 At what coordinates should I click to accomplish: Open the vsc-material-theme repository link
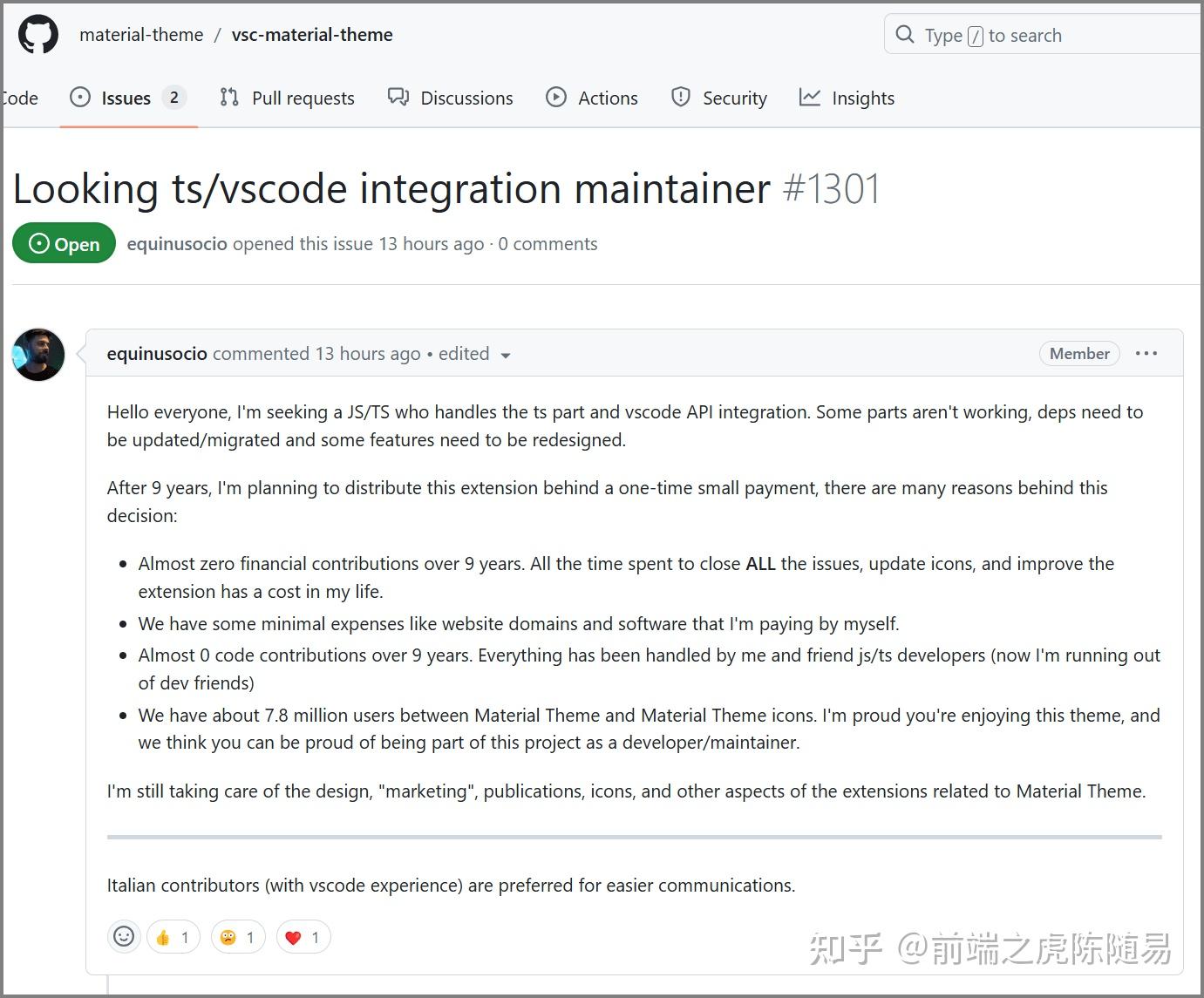(311, 35)
